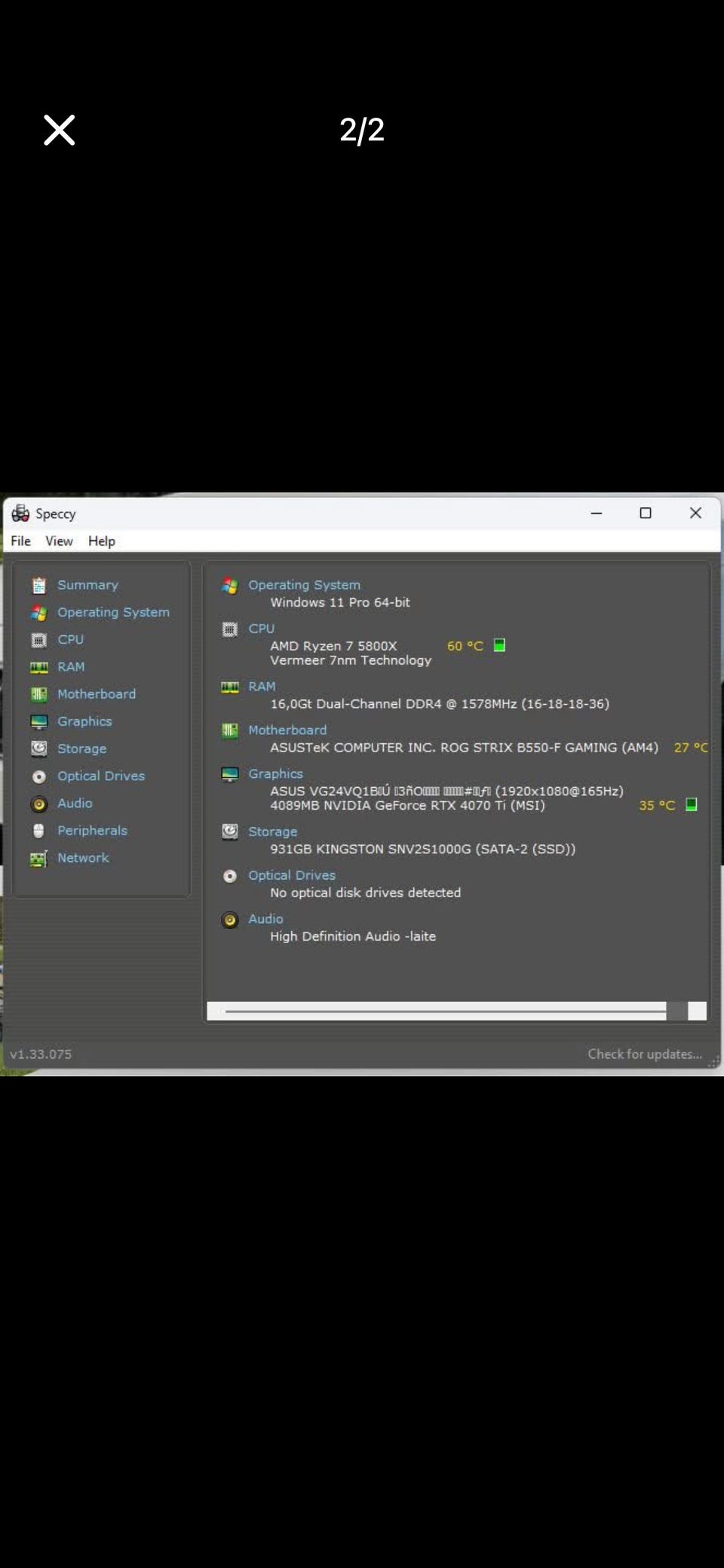724x1568 pixels.
Task: Click the RAM icon in the summary pane
Action: point(230,687)
